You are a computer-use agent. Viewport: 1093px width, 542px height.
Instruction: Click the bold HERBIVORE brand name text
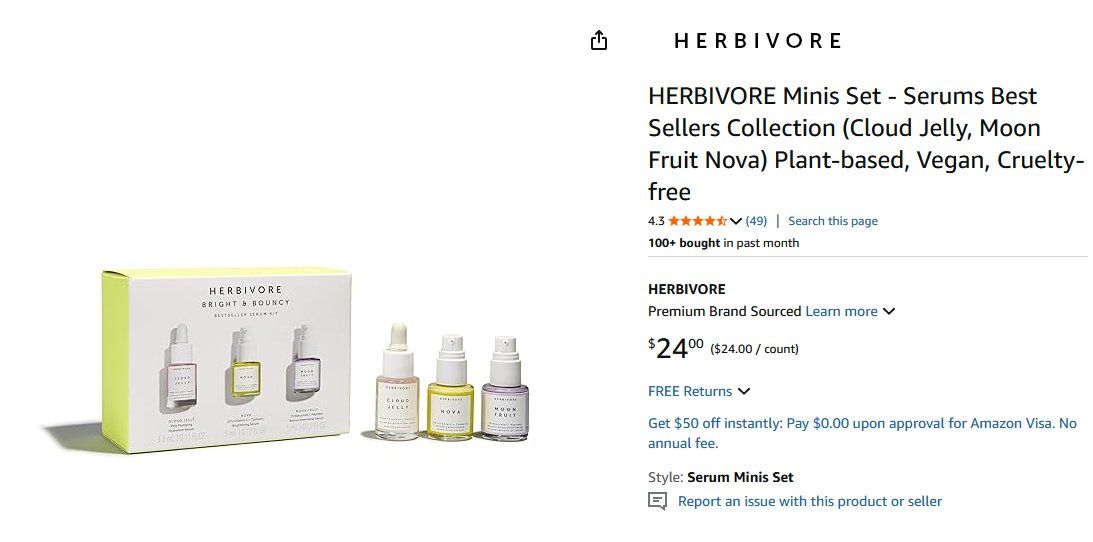tap(687, 289)
